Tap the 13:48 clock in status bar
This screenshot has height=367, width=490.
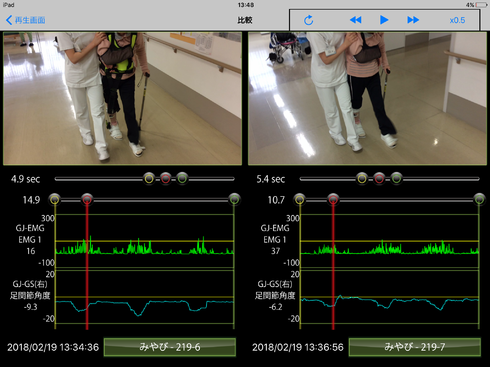[246, 5]
